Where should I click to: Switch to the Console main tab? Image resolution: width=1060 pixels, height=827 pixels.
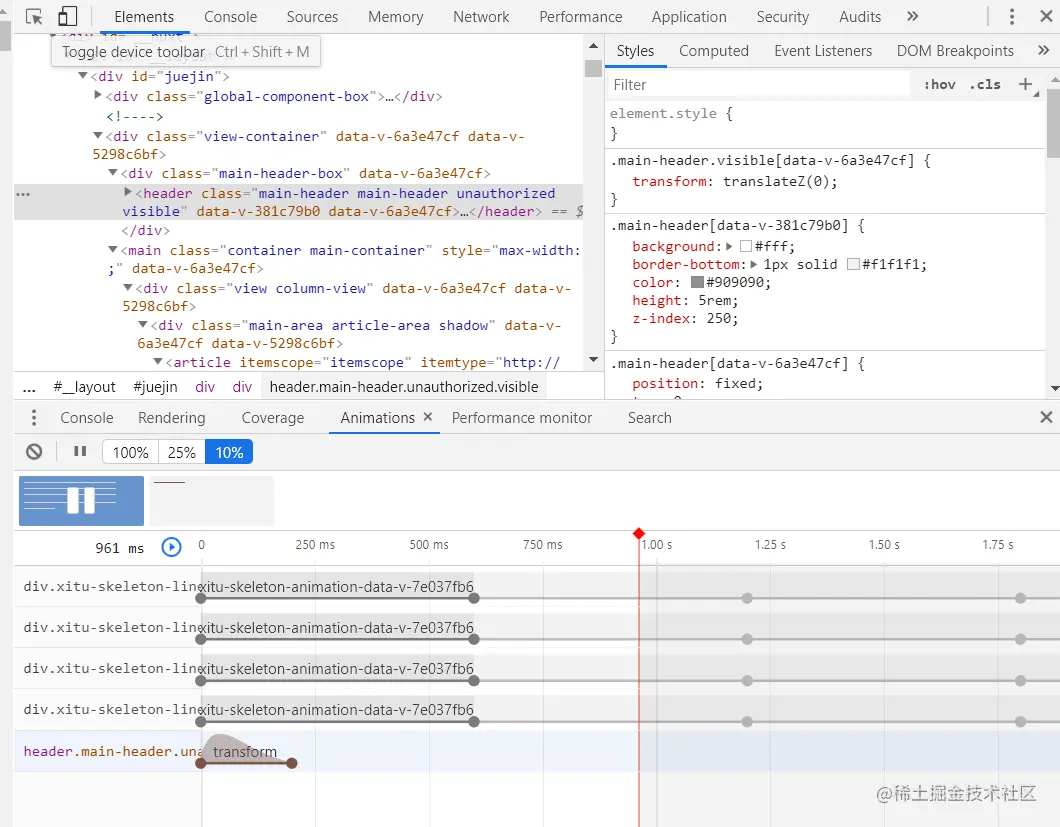click(x=231, y=17)
